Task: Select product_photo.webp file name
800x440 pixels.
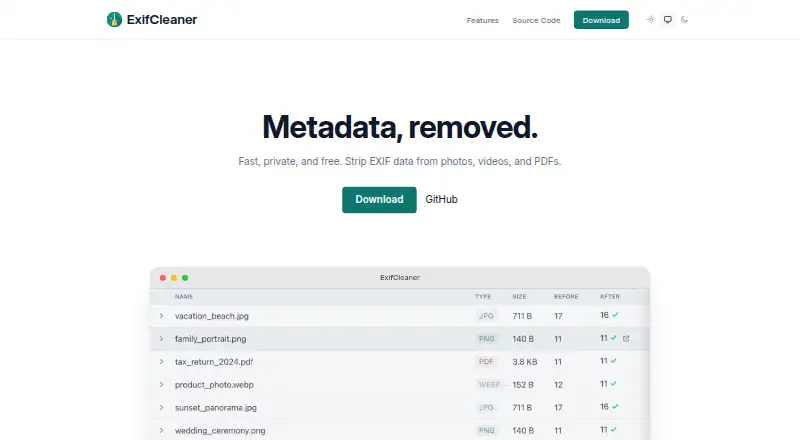Action: point(214,385)
